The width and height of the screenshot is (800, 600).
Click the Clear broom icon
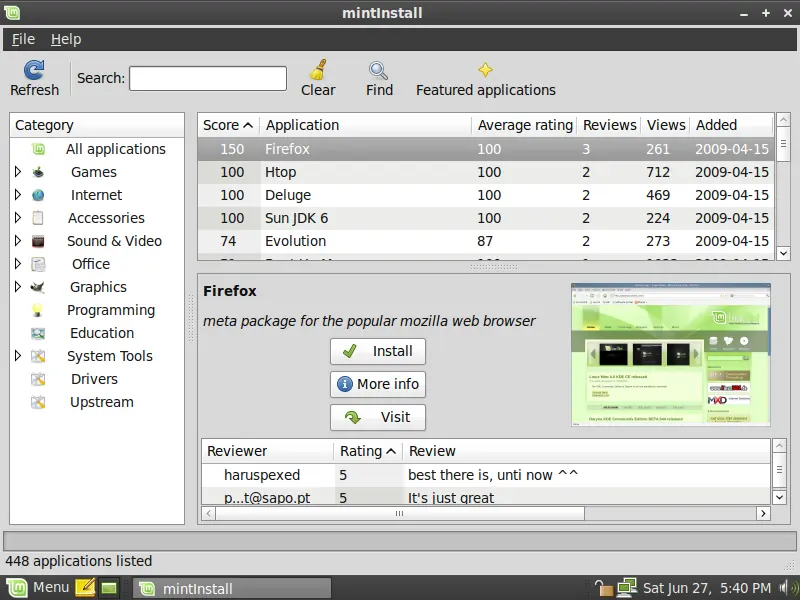318,69
